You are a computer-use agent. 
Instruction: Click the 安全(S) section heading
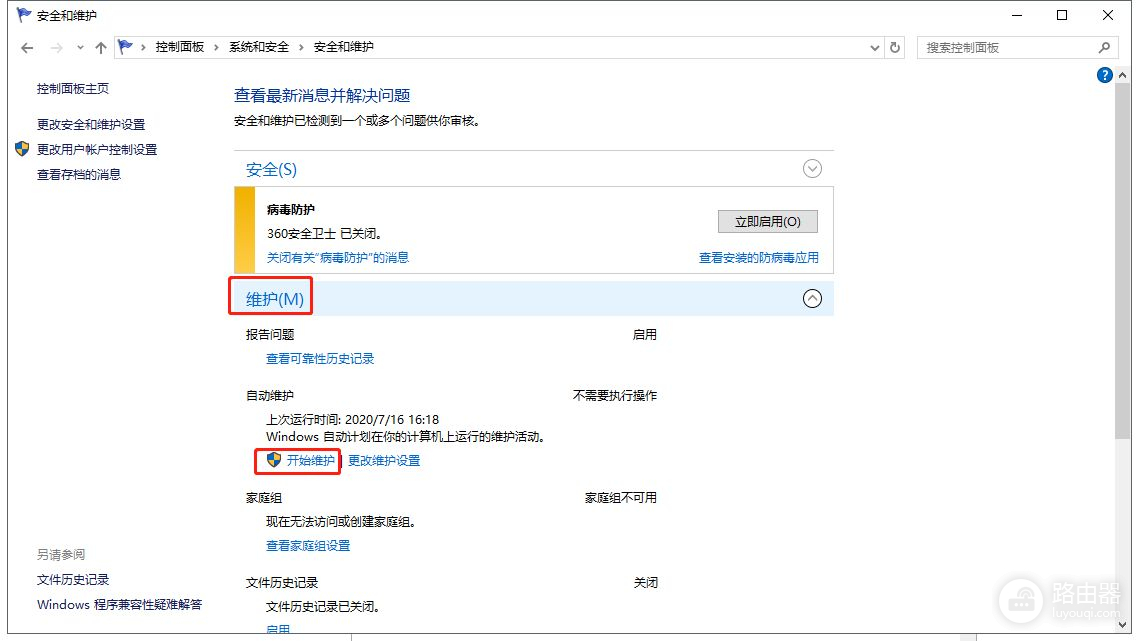271,170
